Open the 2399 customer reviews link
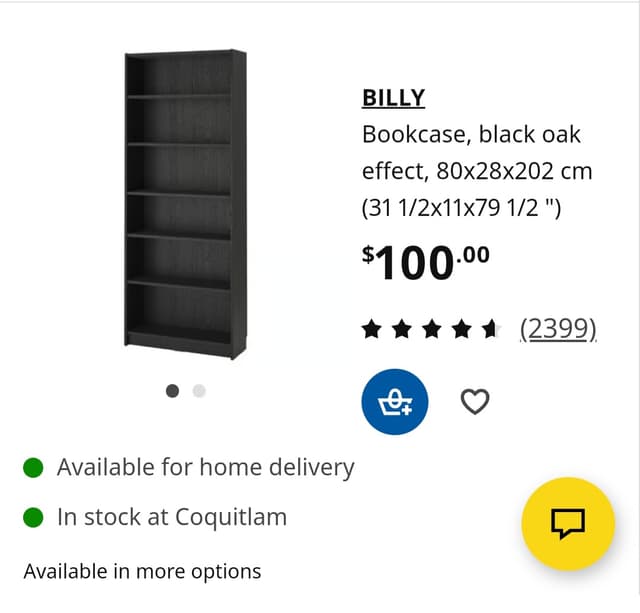 coord(558,329)
